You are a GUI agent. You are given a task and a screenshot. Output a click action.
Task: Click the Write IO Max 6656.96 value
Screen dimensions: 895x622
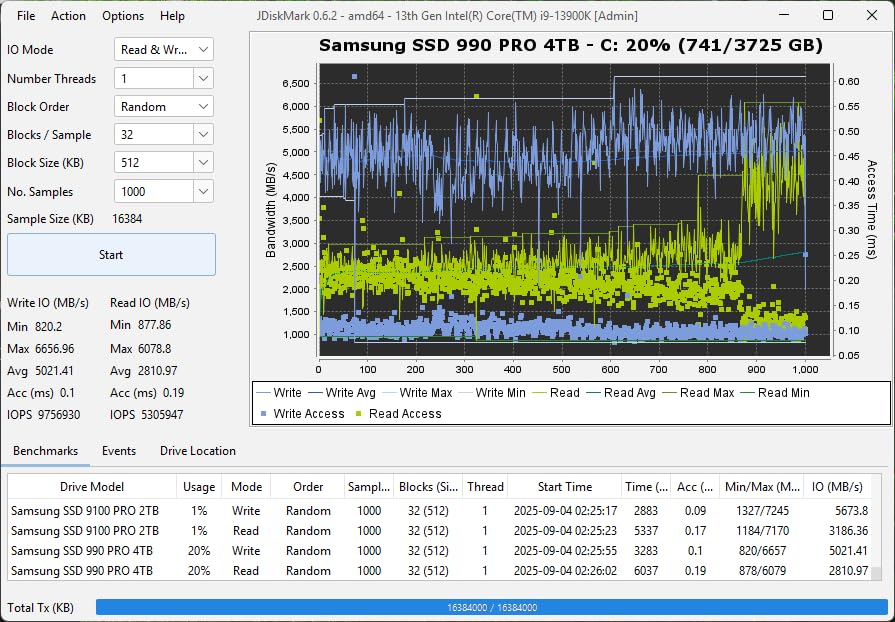[54, 349]
